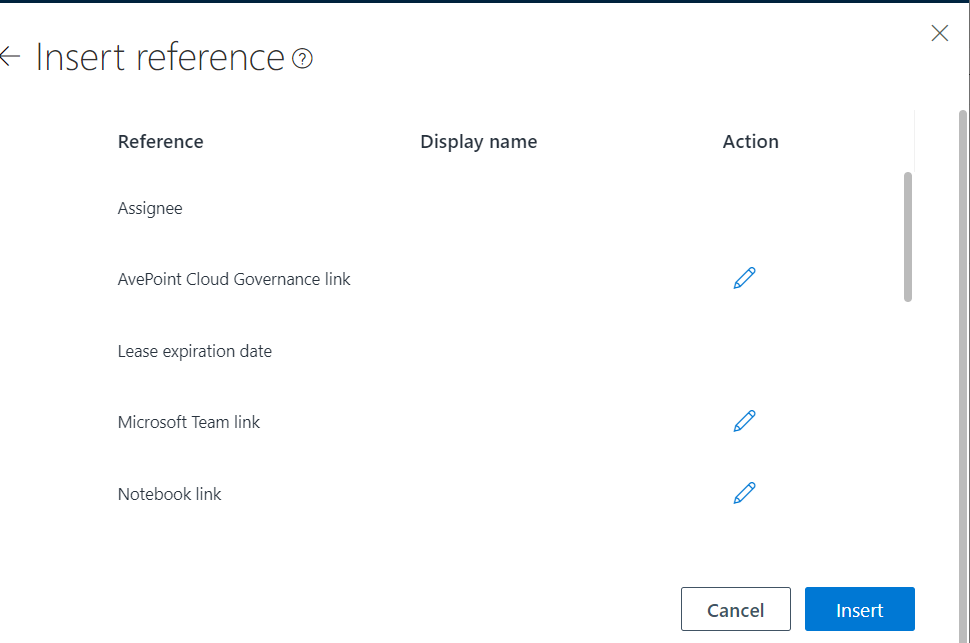
Task: Select the Assignee reference row
Action: (x=150, y=208)
